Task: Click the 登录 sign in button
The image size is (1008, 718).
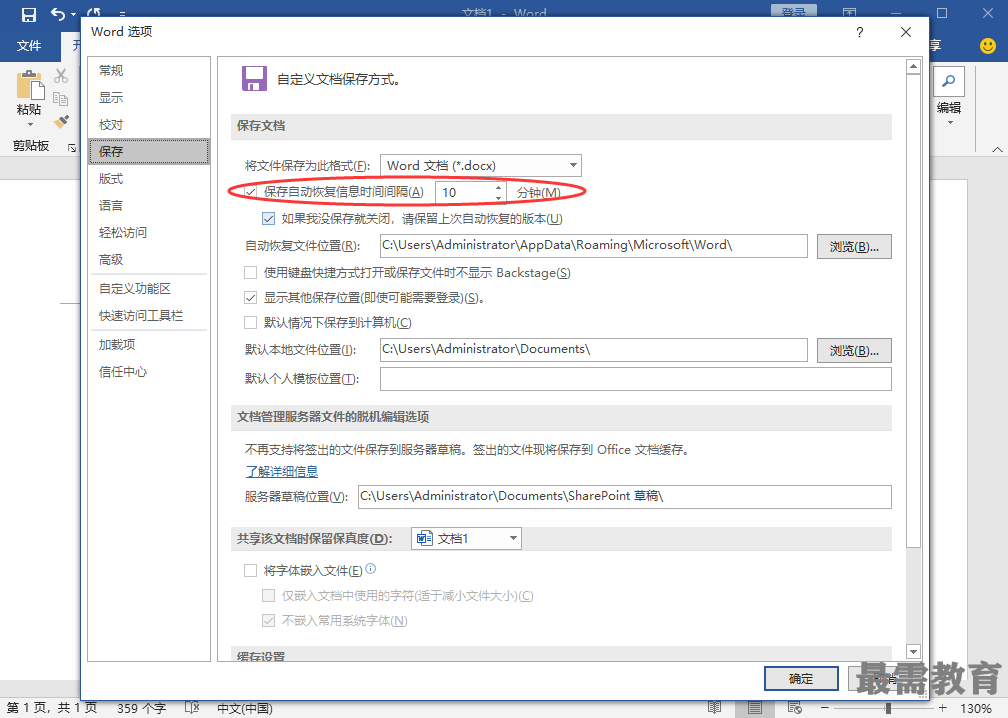Action: point(794,11)
